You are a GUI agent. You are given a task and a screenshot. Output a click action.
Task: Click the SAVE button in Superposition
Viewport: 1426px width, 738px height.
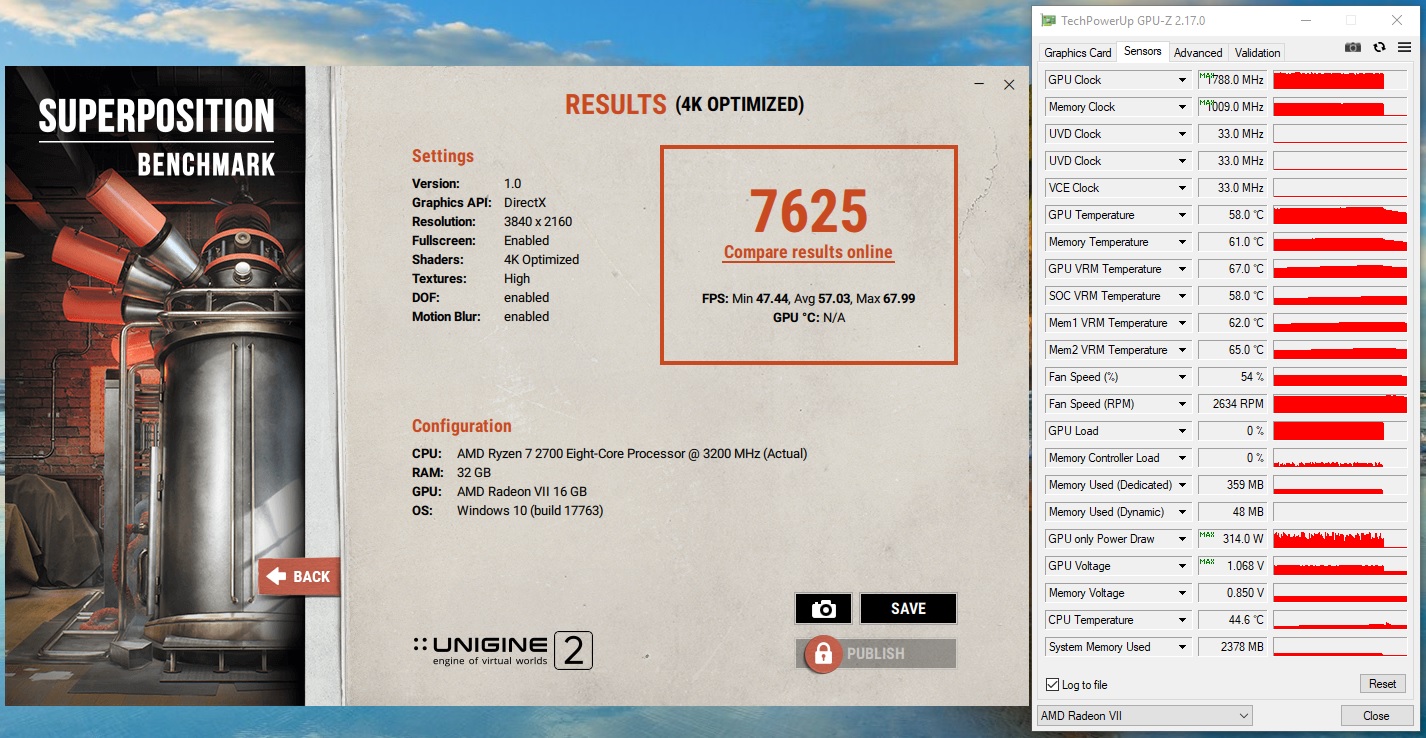[x=908, y=608]
